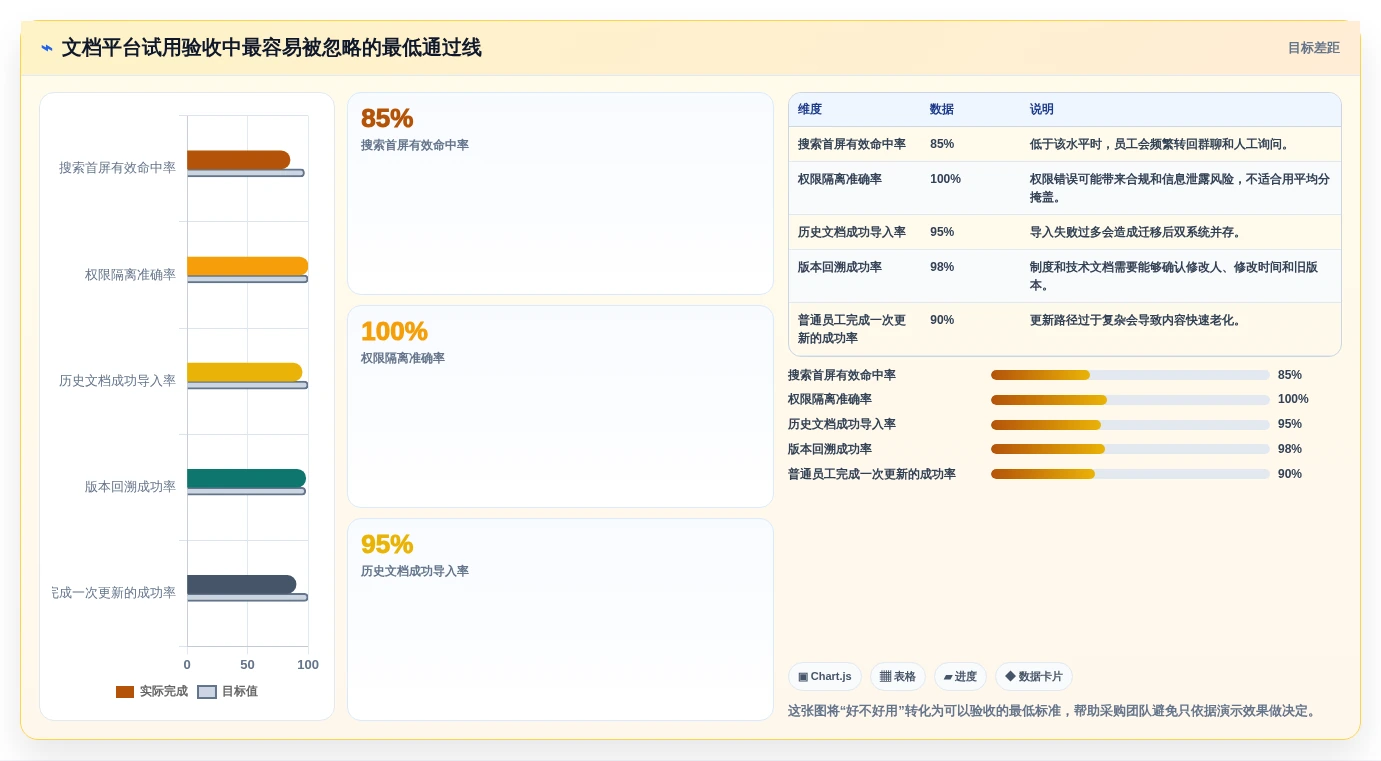Open the 100% 权限隔离准确率 data card
The height and width of the screenshot is (761, 1381).
[x=560, y=407]
